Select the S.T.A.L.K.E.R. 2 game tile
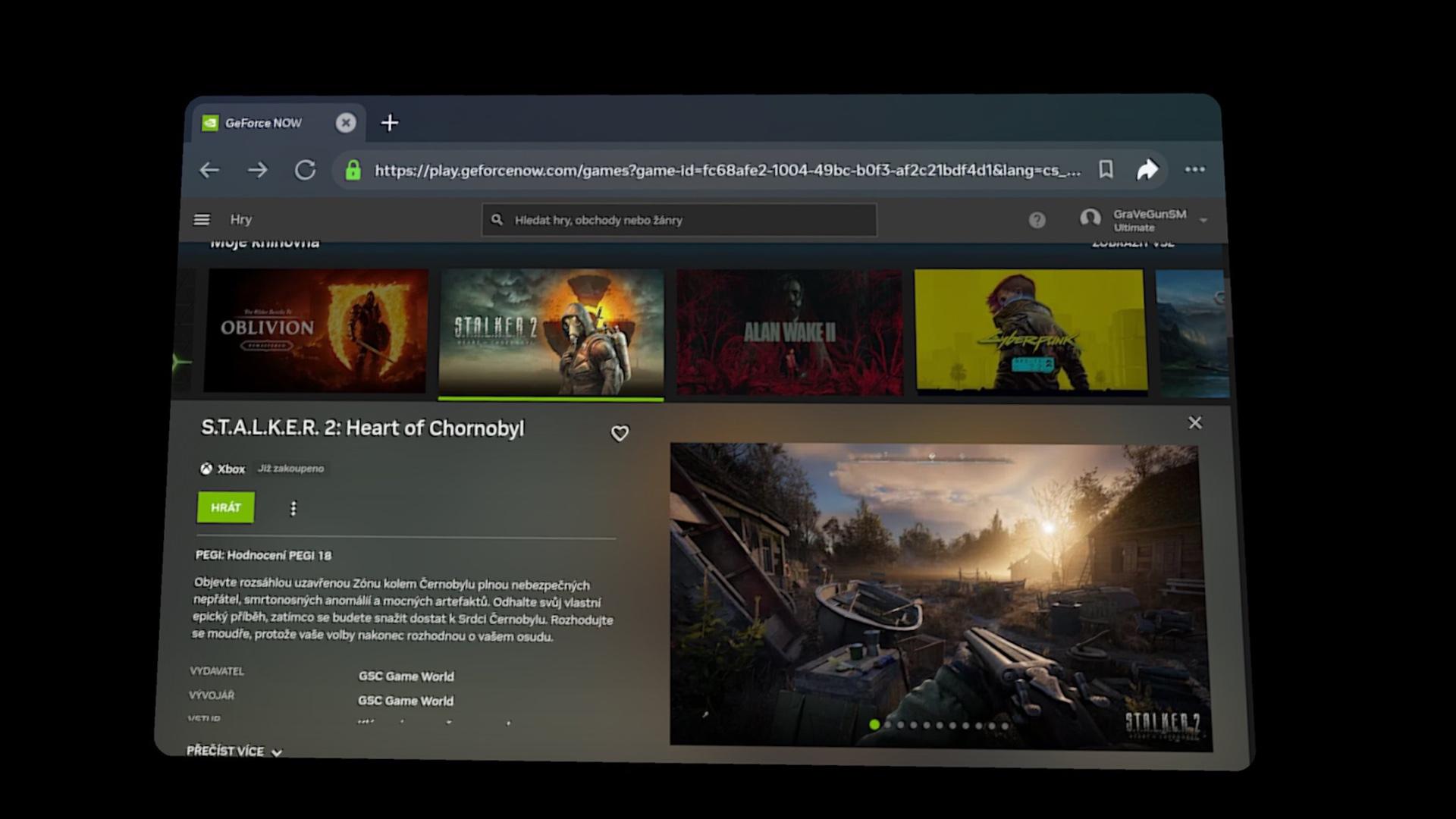This screenshot has height=819, width=1456. 551,333
